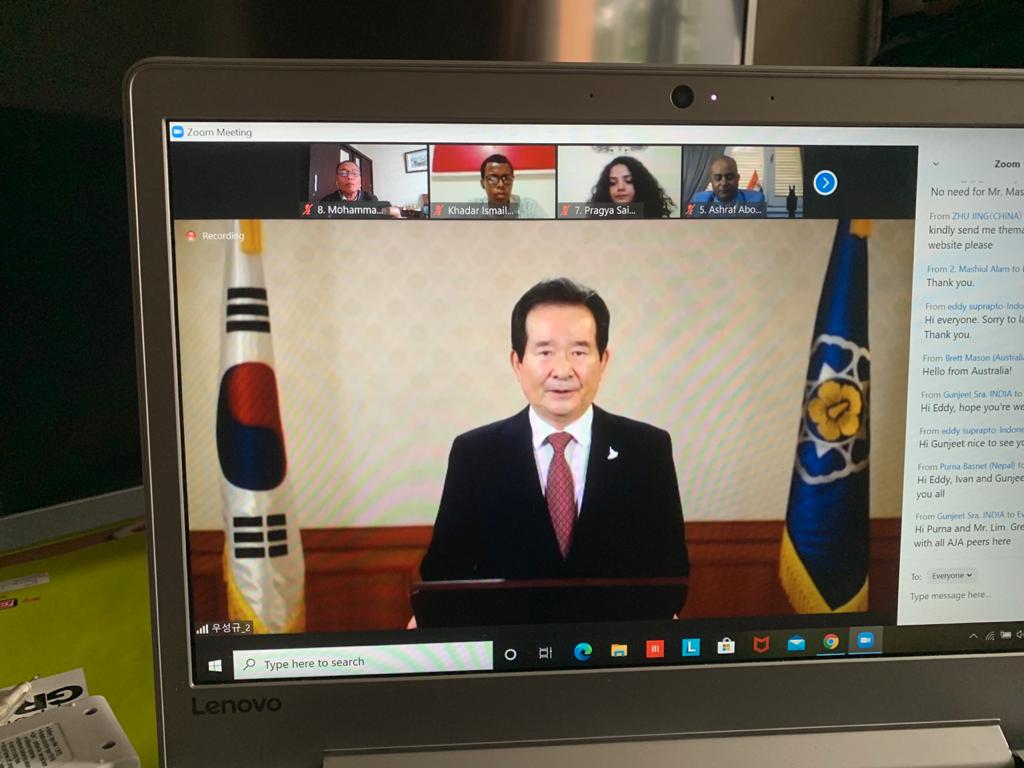Open the blue L app icon in taskbar
The width and height of the screenshot is (1024, 768).
pos(690,647)
